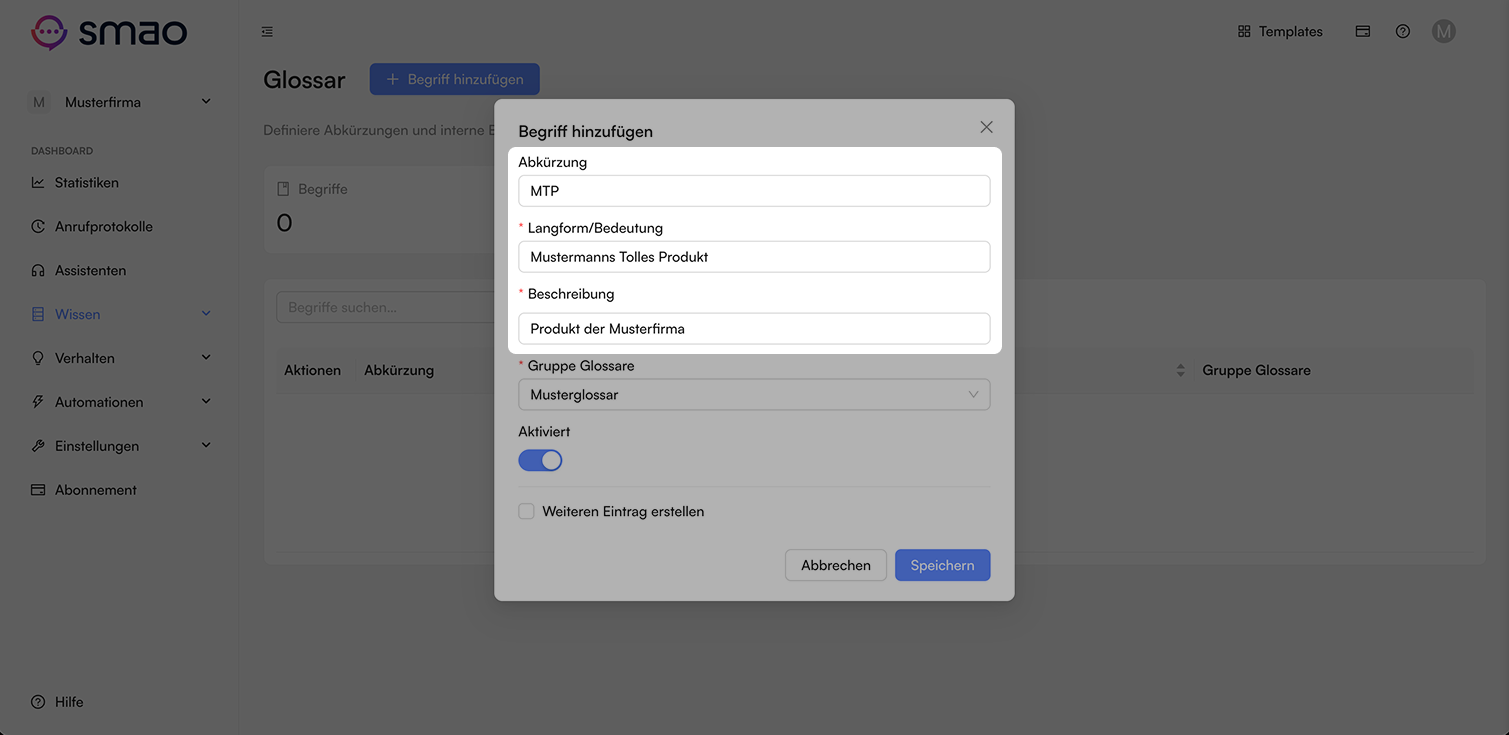Click the Automationen lightning icon

point(38,403)
